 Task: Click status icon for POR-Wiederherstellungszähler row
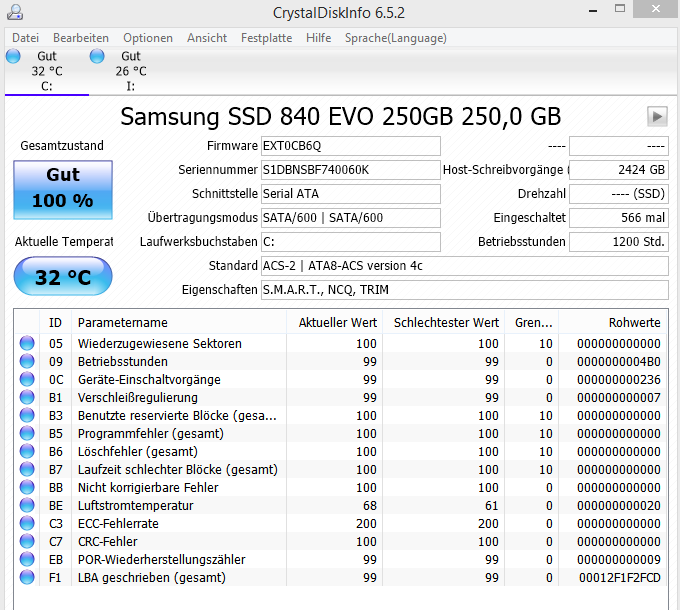(27, 559)
